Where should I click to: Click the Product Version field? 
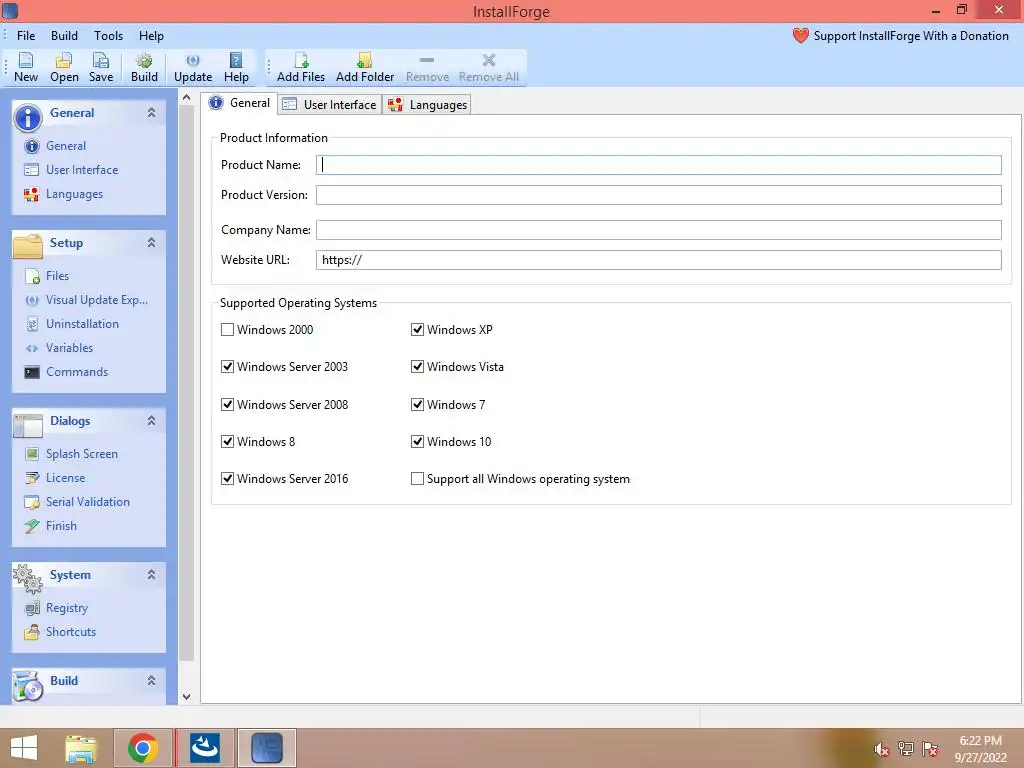pyautogui.click(x=658, y=195)
